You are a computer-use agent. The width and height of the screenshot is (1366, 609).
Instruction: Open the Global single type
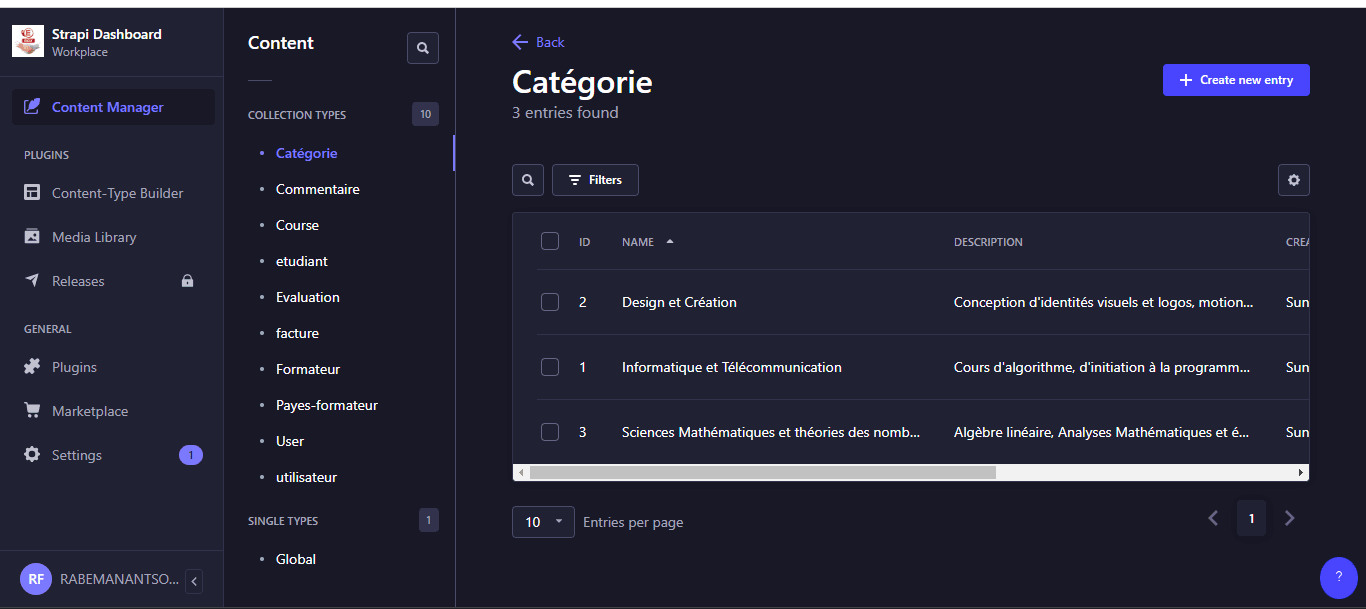pyautogui.click(x=296, y=559)
